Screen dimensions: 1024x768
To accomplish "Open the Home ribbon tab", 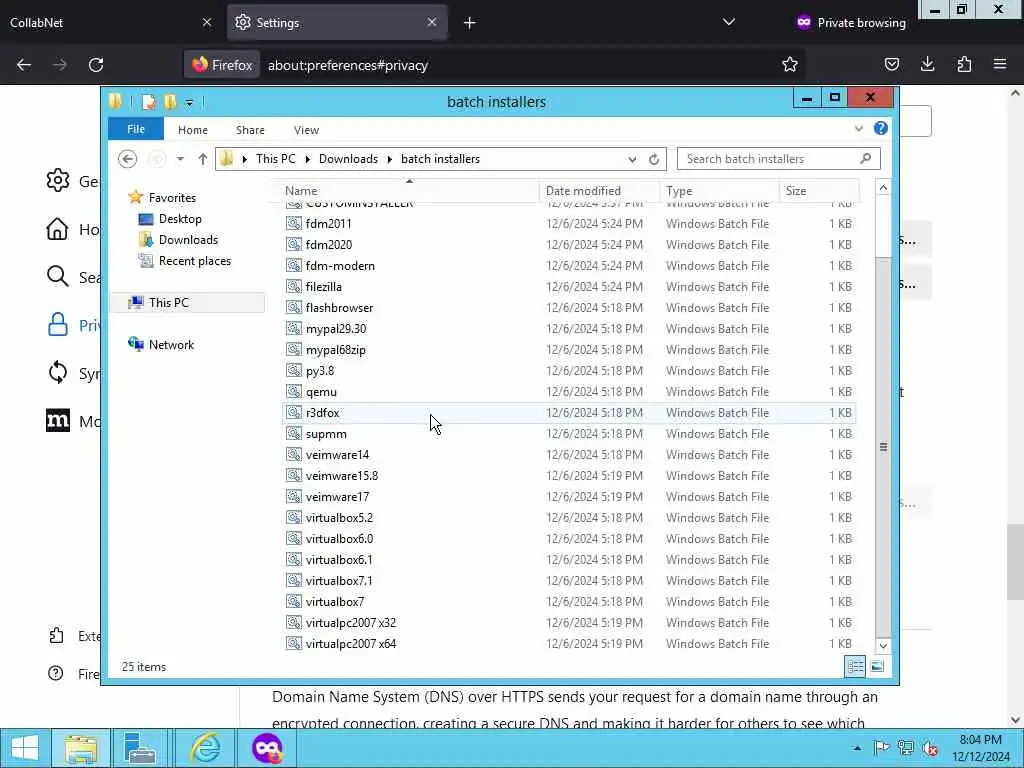I will [x=193, y=130].
